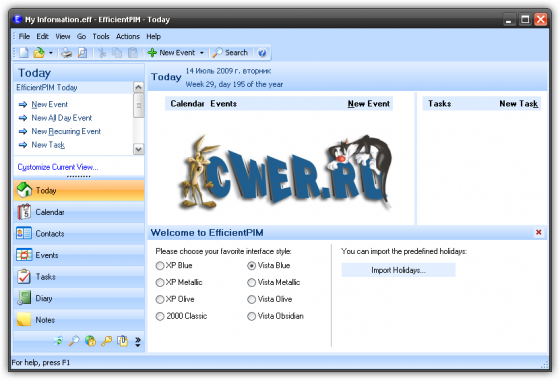Expand navigation pane configure chevron
Image resolution: width=560 pixels, height=380 pixels.
tap(138, 342)
